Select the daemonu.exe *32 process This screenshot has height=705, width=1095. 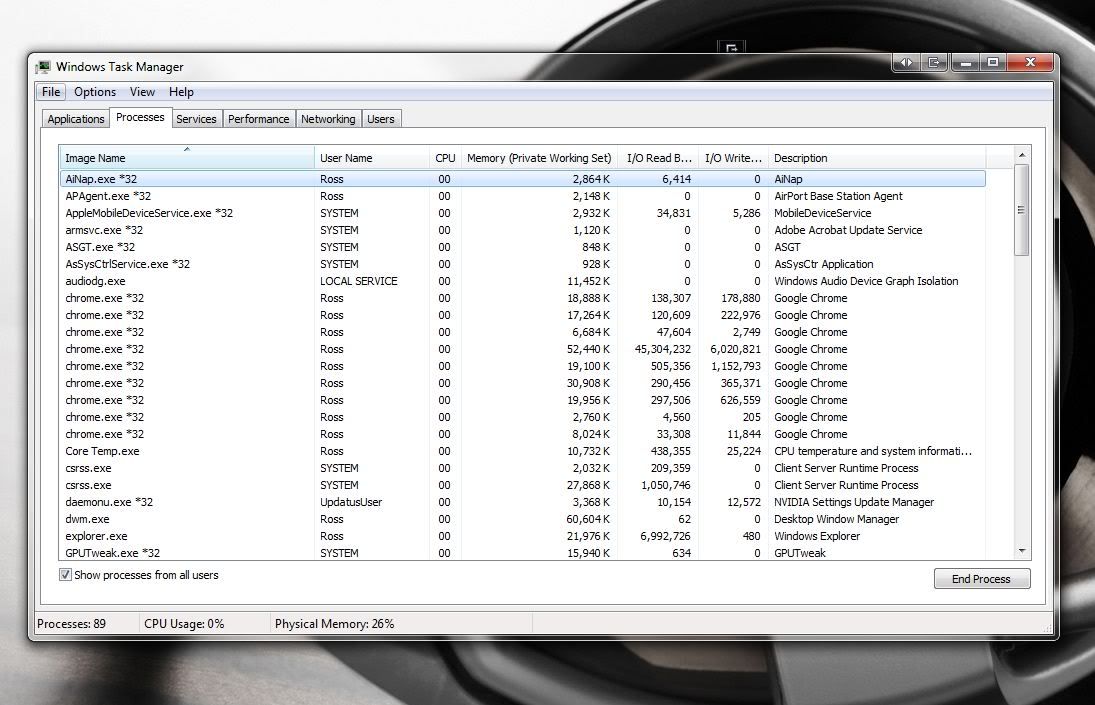(522, 502)
